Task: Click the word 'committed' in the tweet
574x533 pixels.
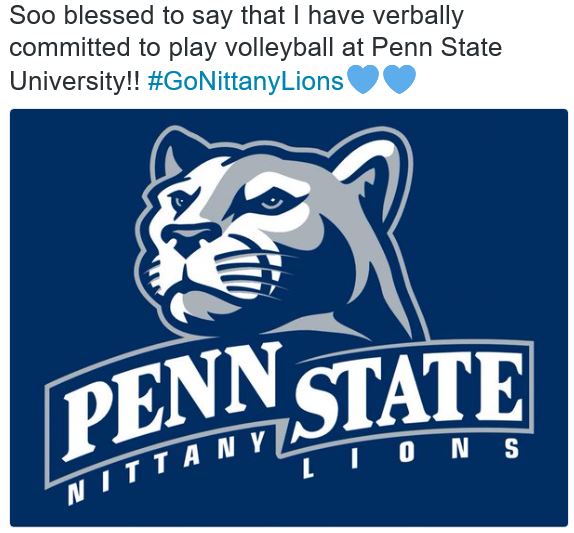Action: (69, 48)
